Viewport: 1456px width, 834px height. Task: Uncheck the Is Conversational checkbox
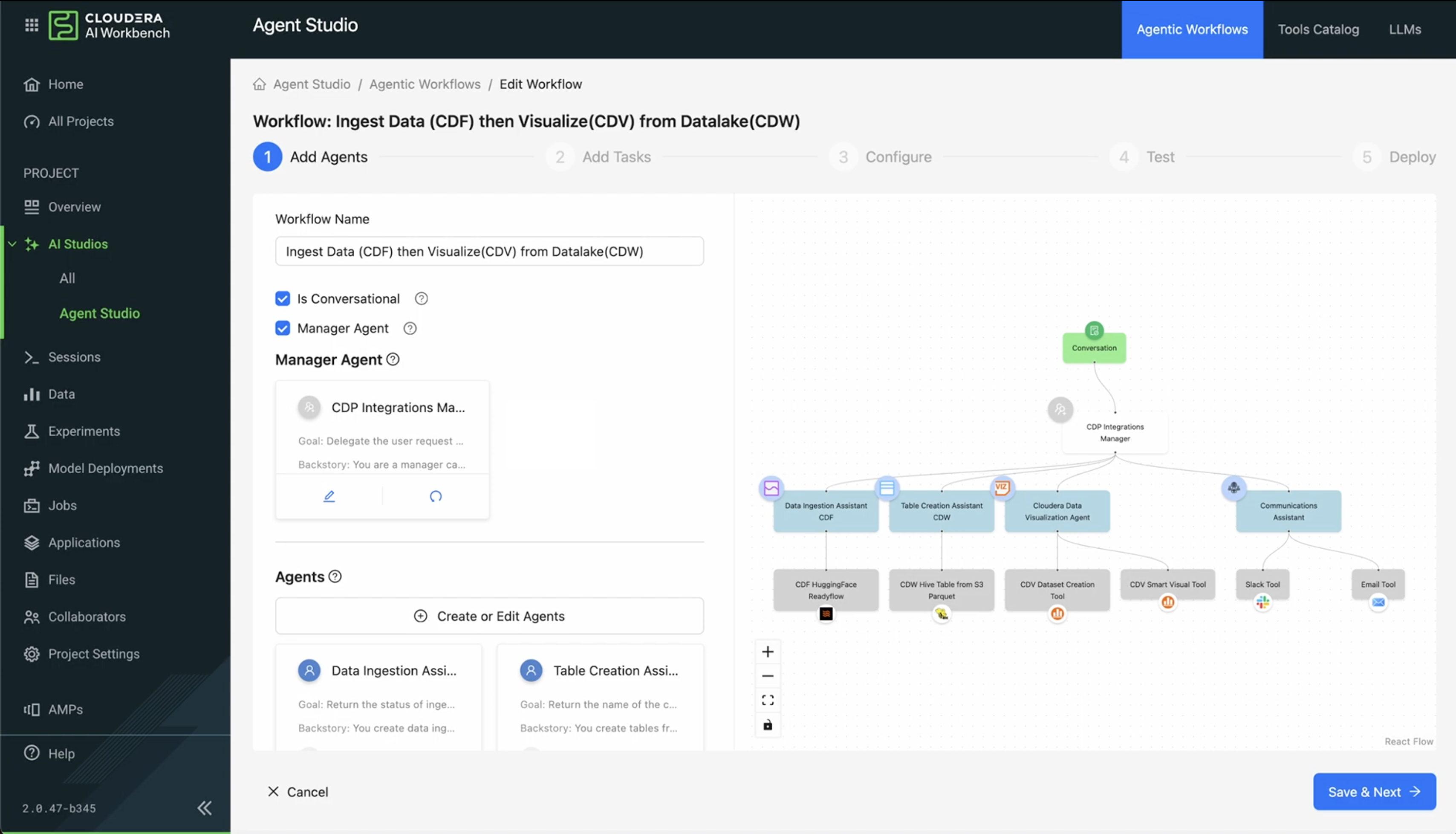(x=282, y=298)
